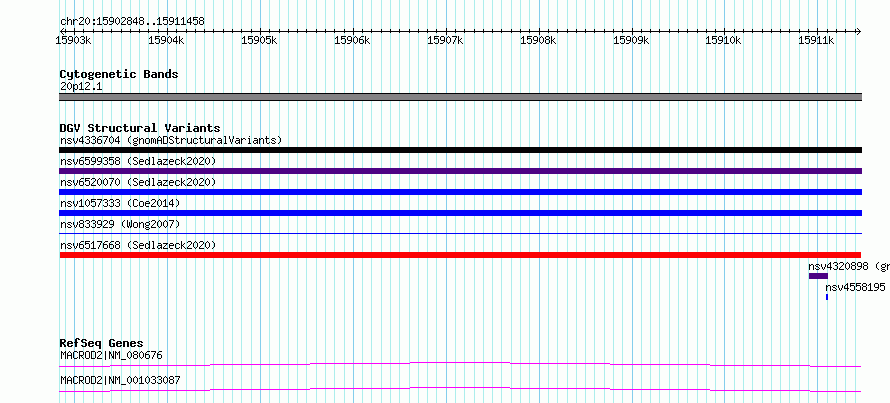Select the purple nsv6599358 variant bar

pos(460,171)
